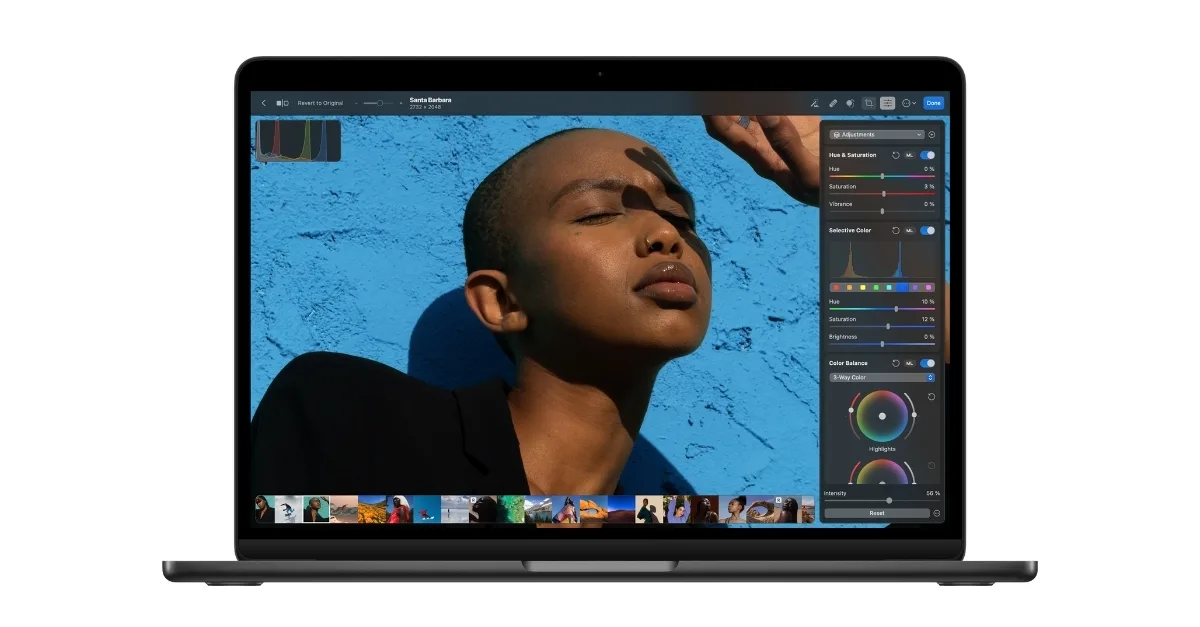The height and width of the screenshot is (627, 1200).
Task: Select the auto-enhance magic wand tool
Action: tap(815, 103)
